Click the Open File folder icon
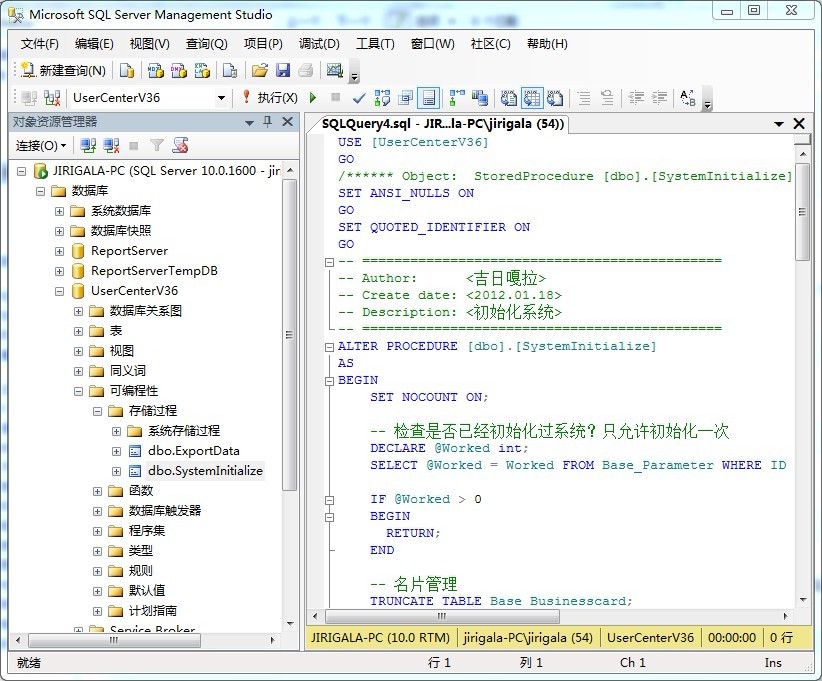Viewport: 822px width, 681px height. click(x=259, y=70)
